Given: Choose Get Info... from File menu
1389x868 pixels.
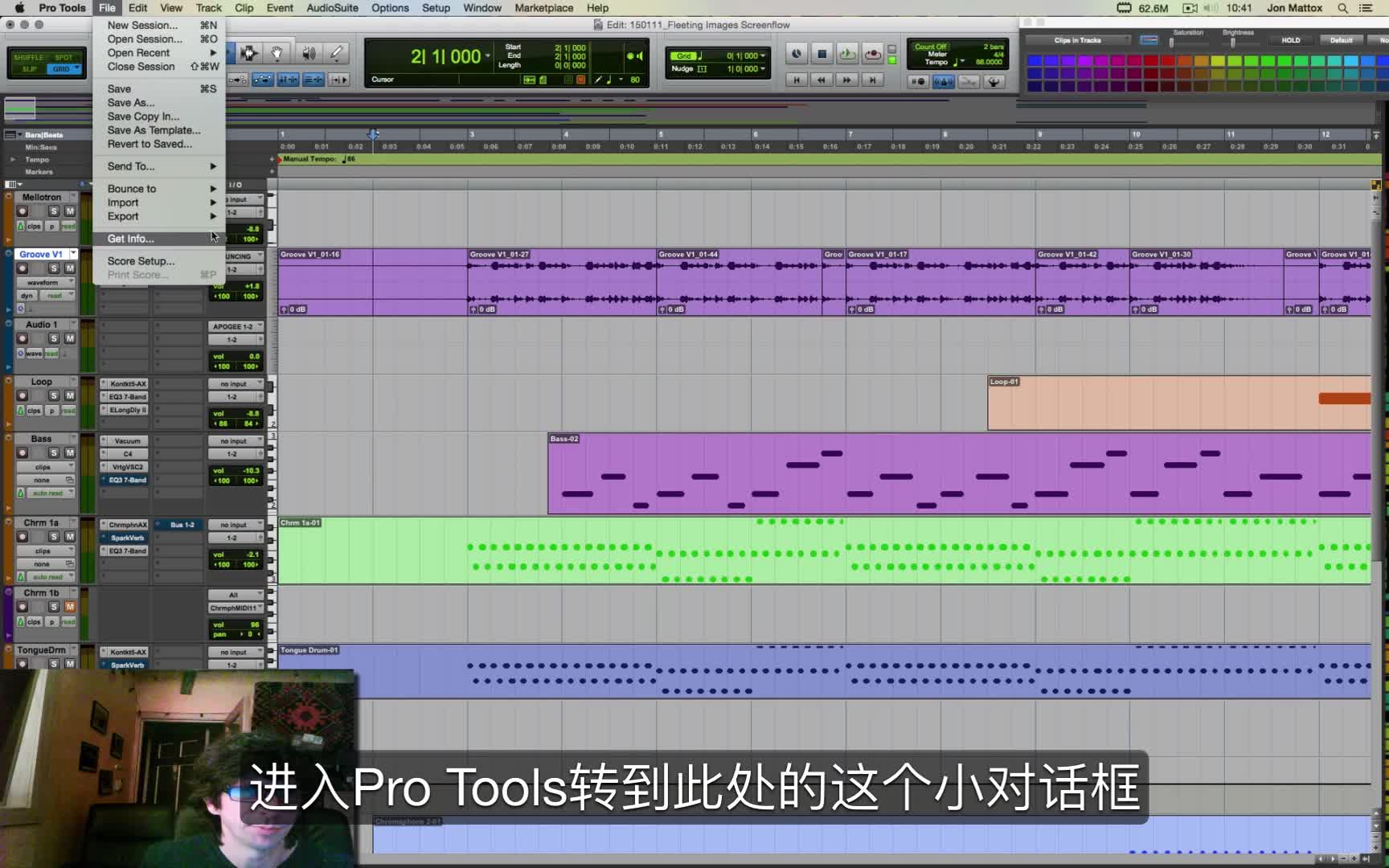Looking at the screenshot, I should click(159, 239).
